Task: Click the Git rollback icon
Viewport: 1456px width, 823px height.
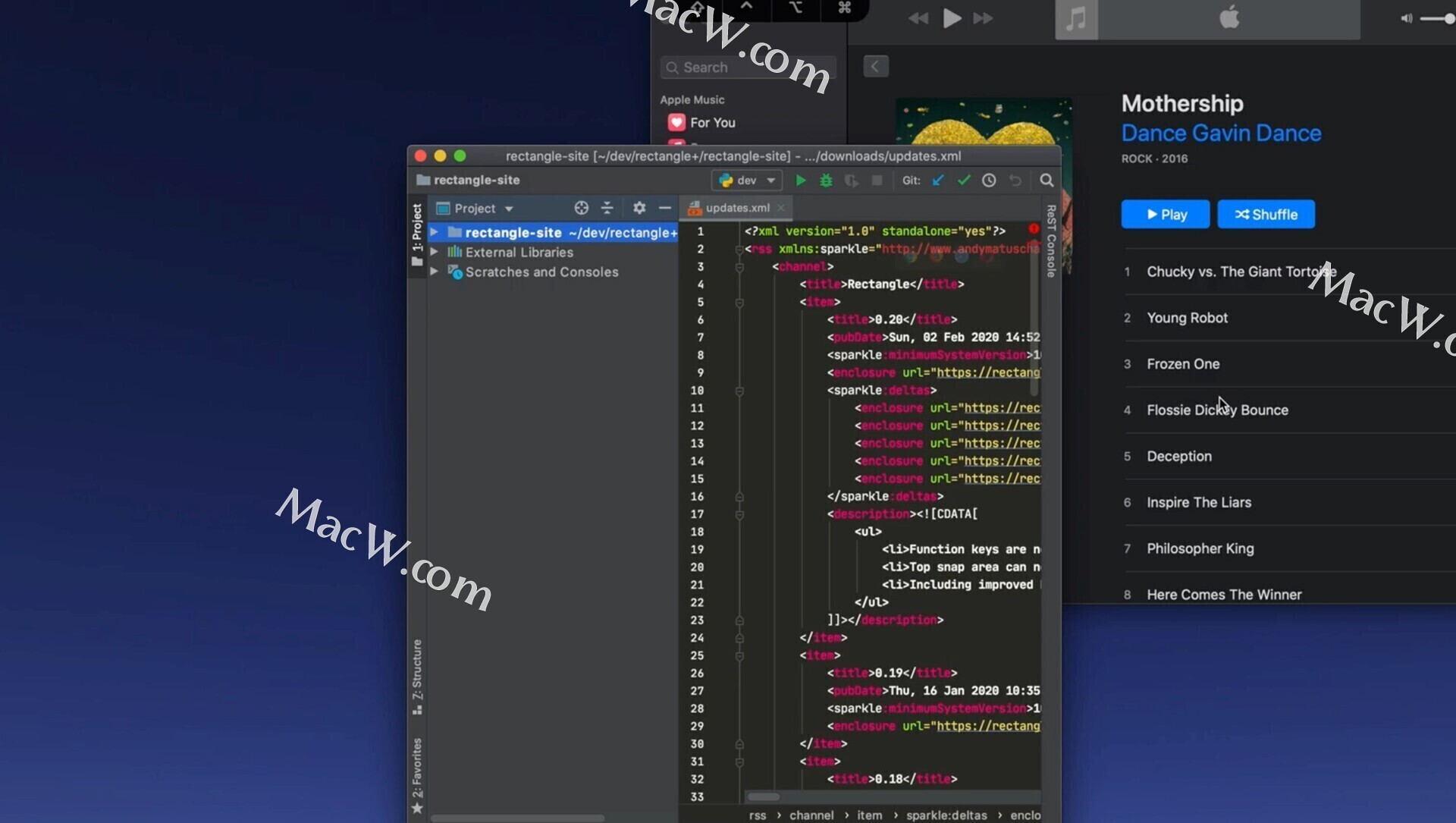Action: pos(1015,181)
